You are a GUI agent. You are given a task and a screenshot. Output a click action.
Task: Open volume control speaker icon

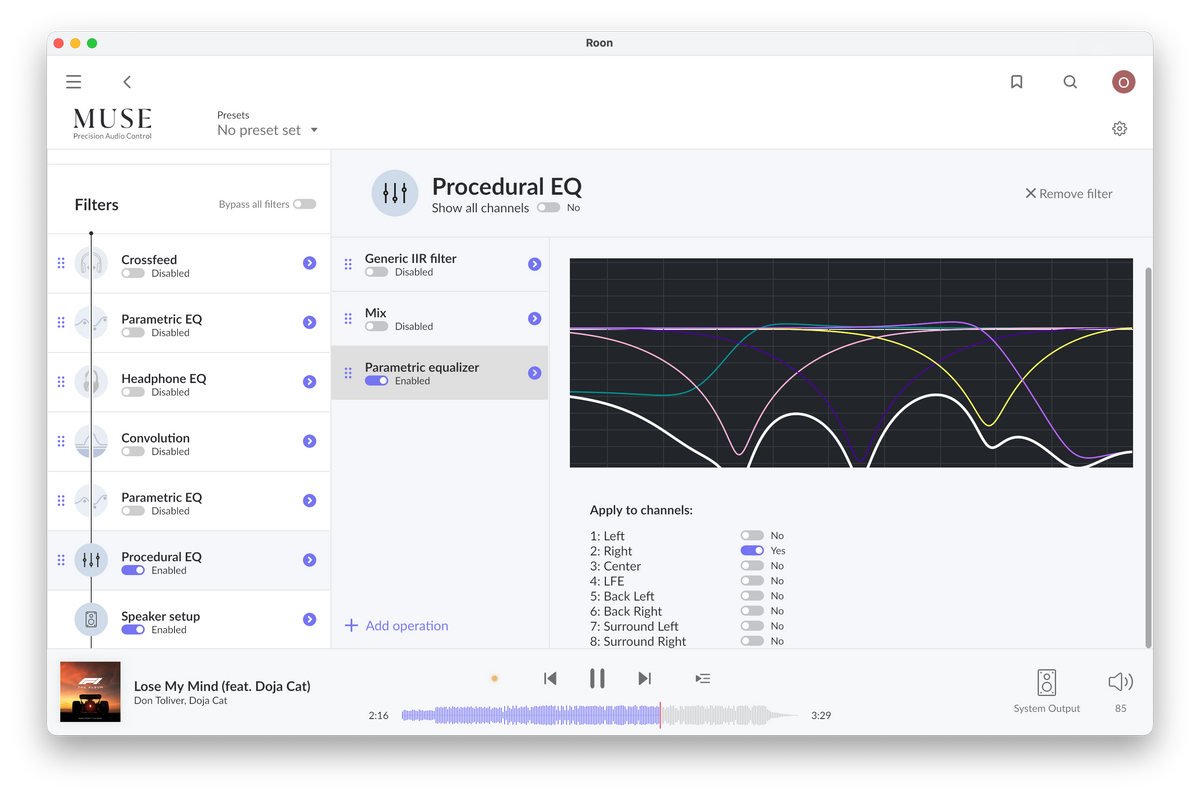coord(1120,682)
